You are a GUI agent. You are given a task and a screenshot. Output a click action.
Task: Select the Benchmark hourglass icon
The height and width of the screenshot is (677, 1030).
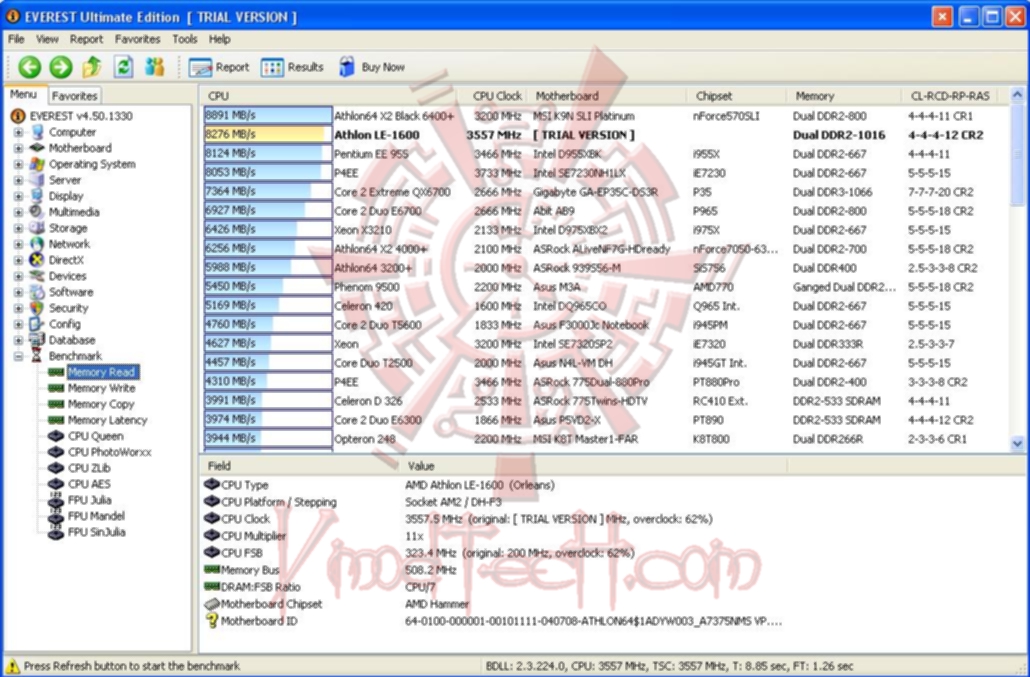pos(37,356)
